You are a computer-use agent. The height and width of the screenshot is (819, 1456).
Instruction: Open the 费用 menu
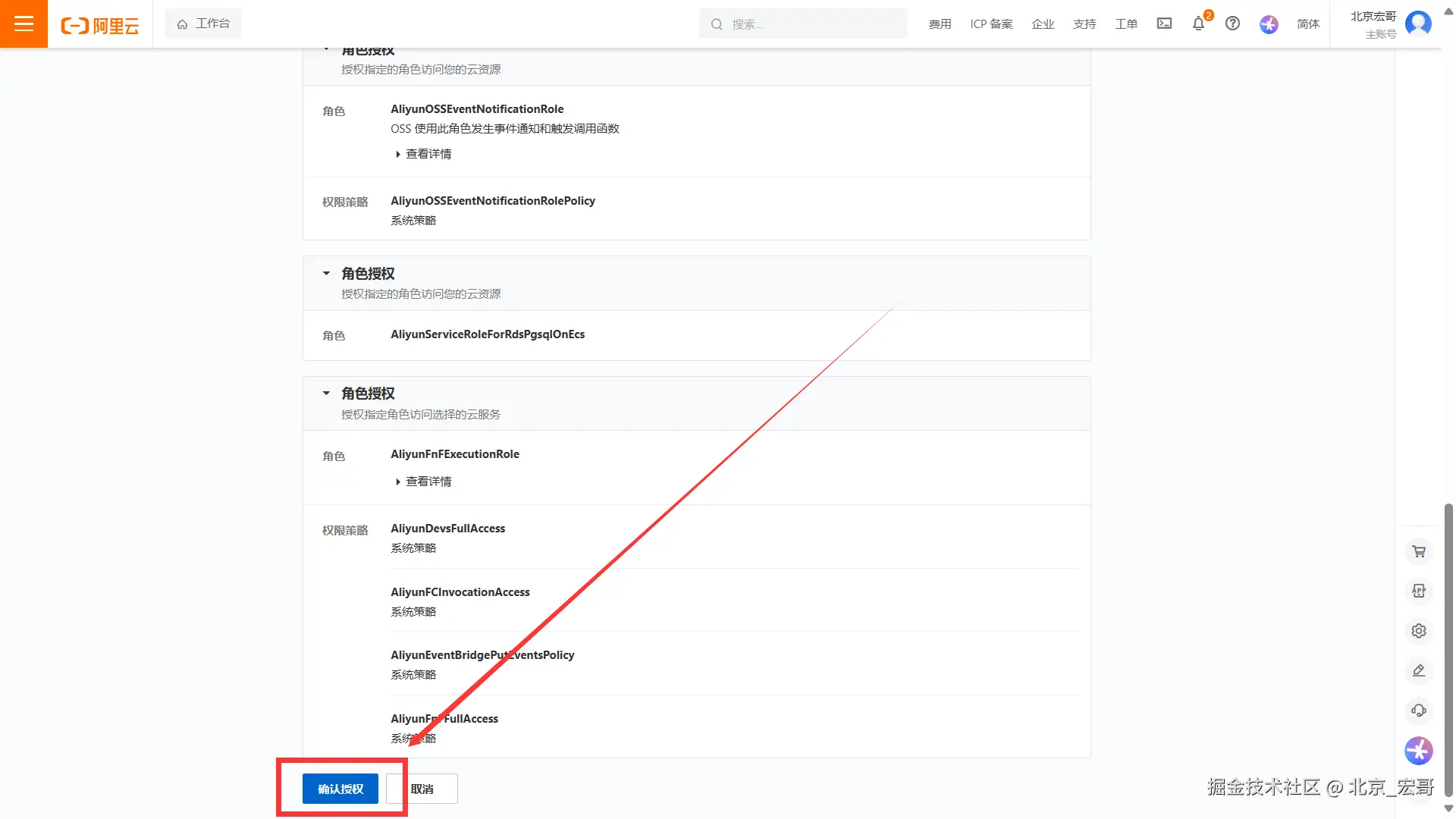(x=940, y=24)
